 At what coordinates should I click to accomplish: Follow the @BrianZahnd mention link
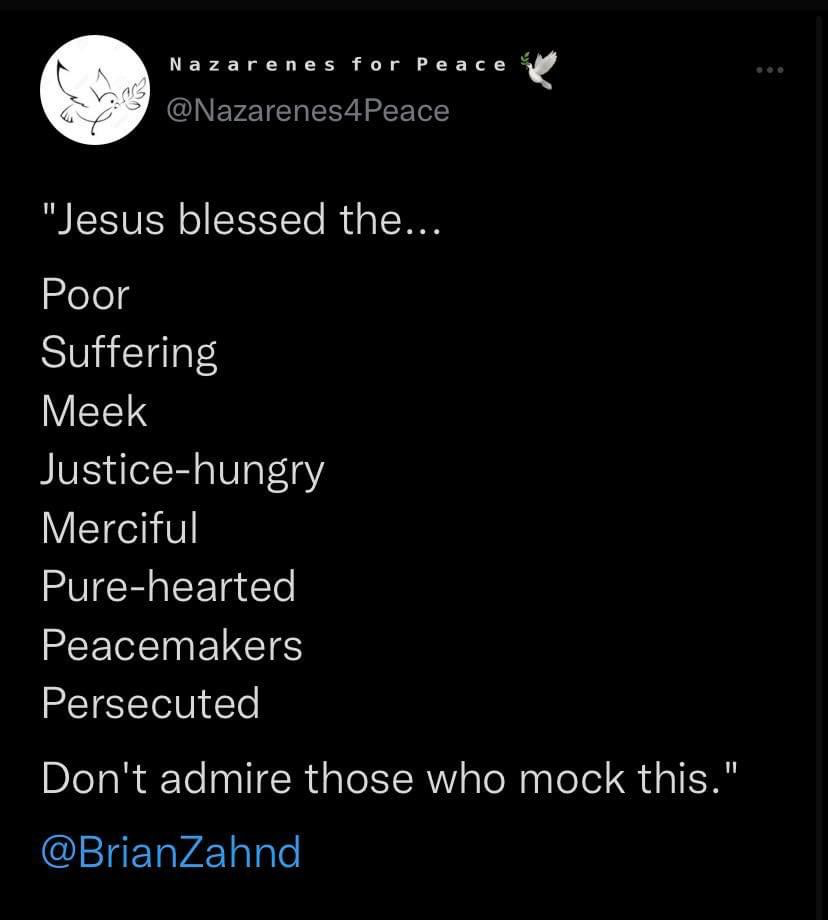pyautogui.click(x=171, y=853)
